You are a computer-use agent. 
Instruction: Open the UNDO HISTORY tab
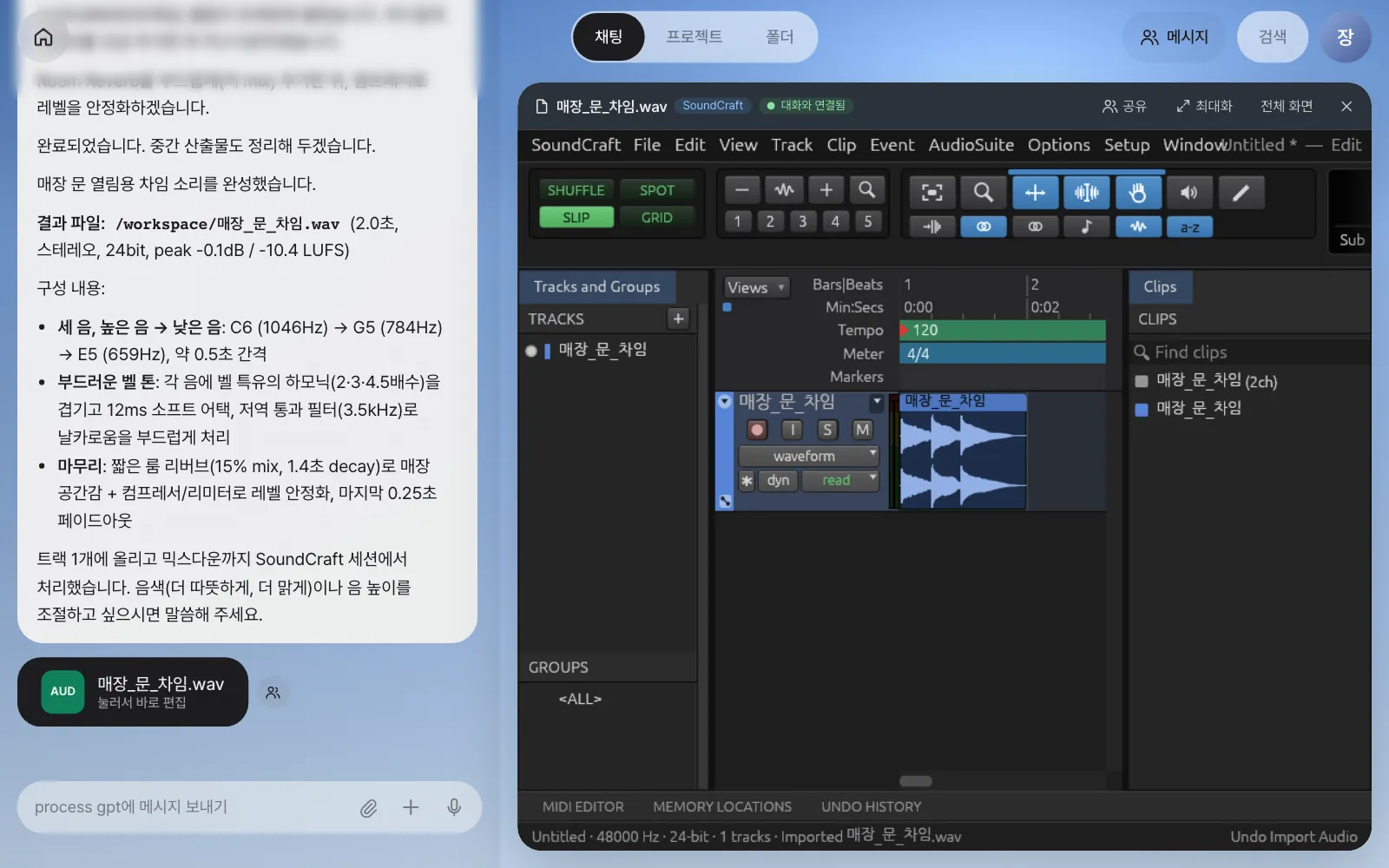871,806
